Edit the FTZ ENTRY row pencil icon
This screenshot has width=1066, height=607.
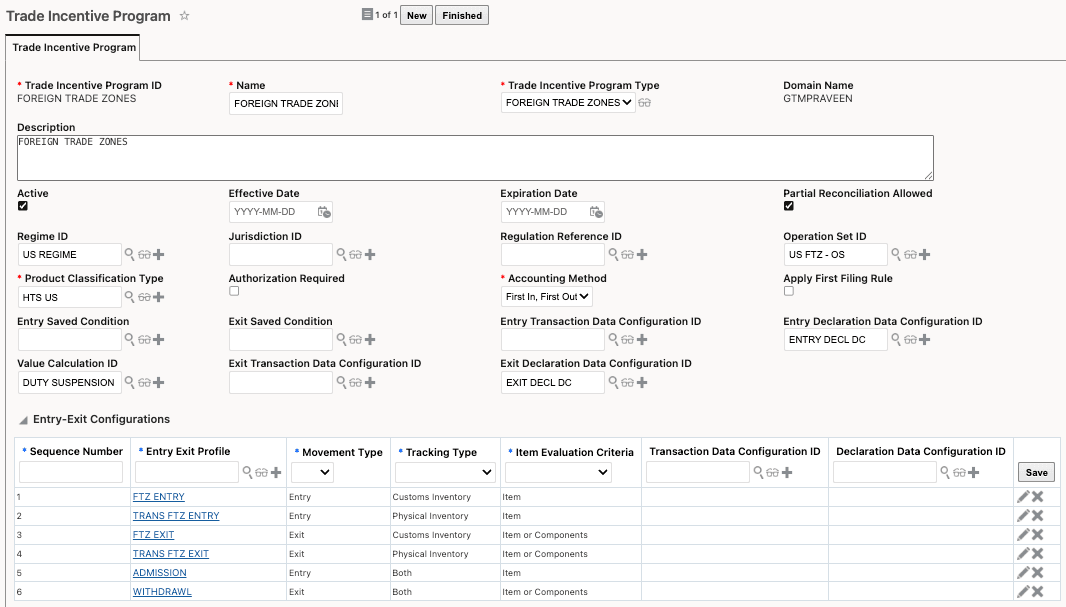(x=1023, y=497)
